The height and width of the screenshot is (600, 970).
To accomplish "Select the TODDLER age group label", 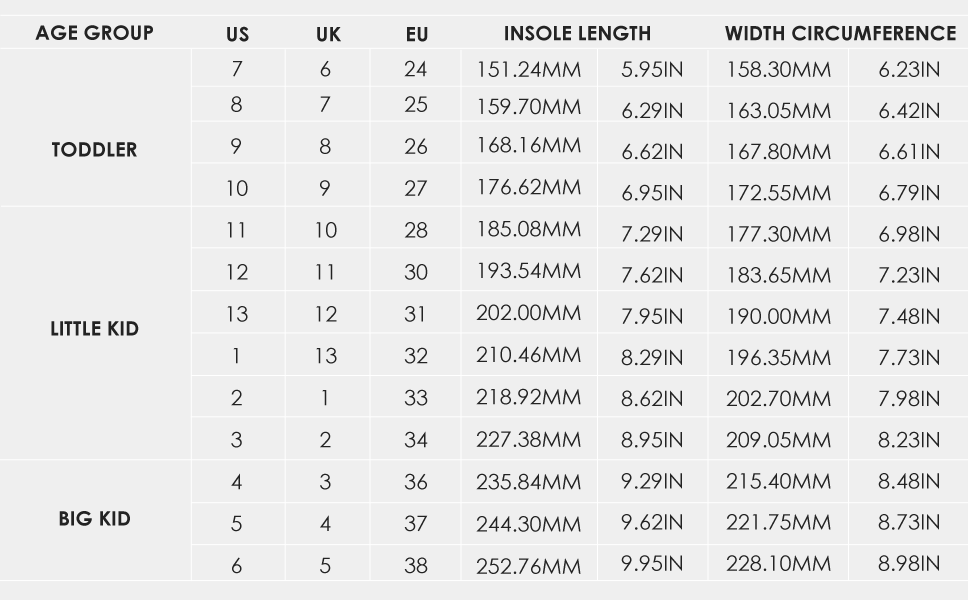I will (94, 150).
